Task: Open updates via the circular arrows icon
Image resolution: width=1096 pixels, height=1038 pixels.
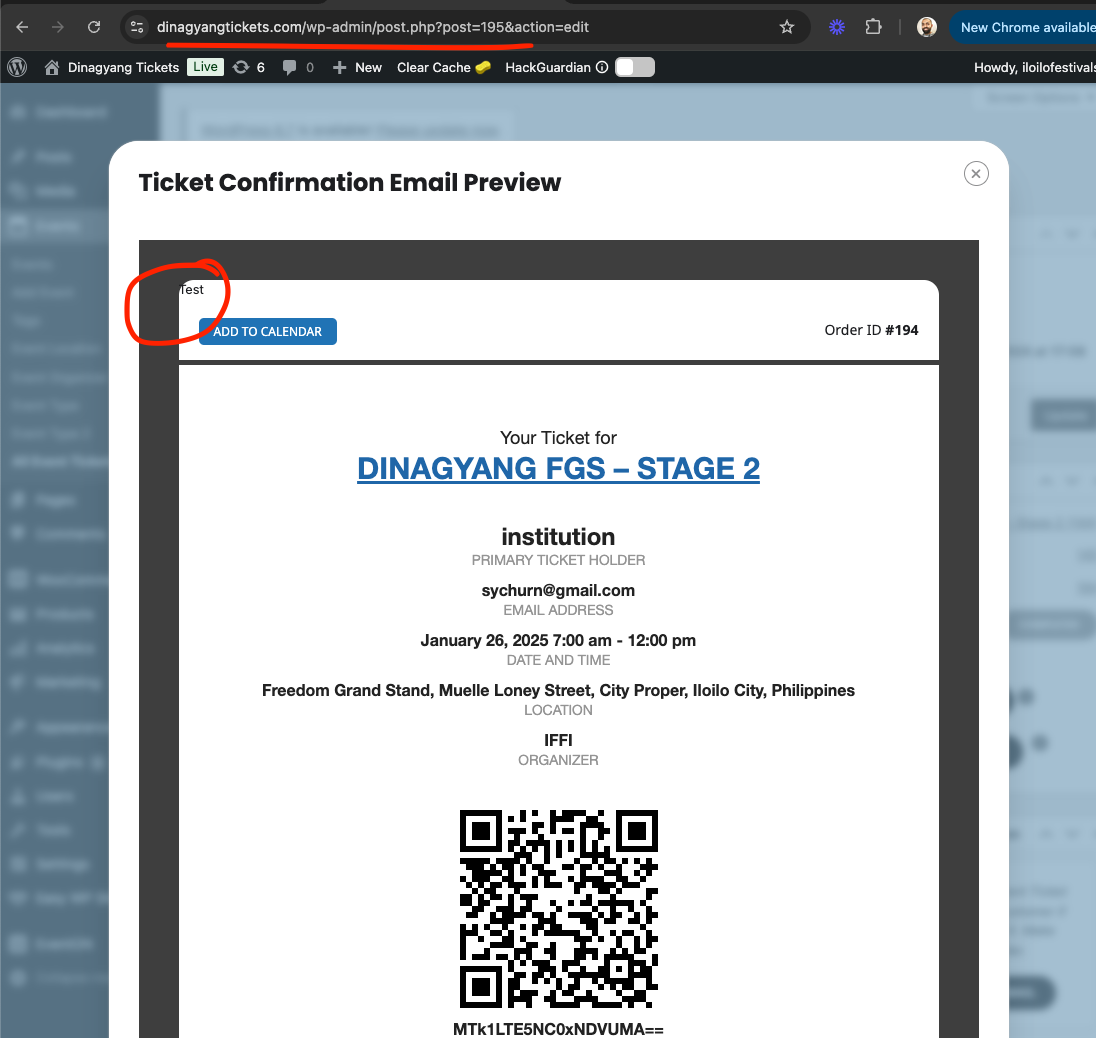Action: 240,67
